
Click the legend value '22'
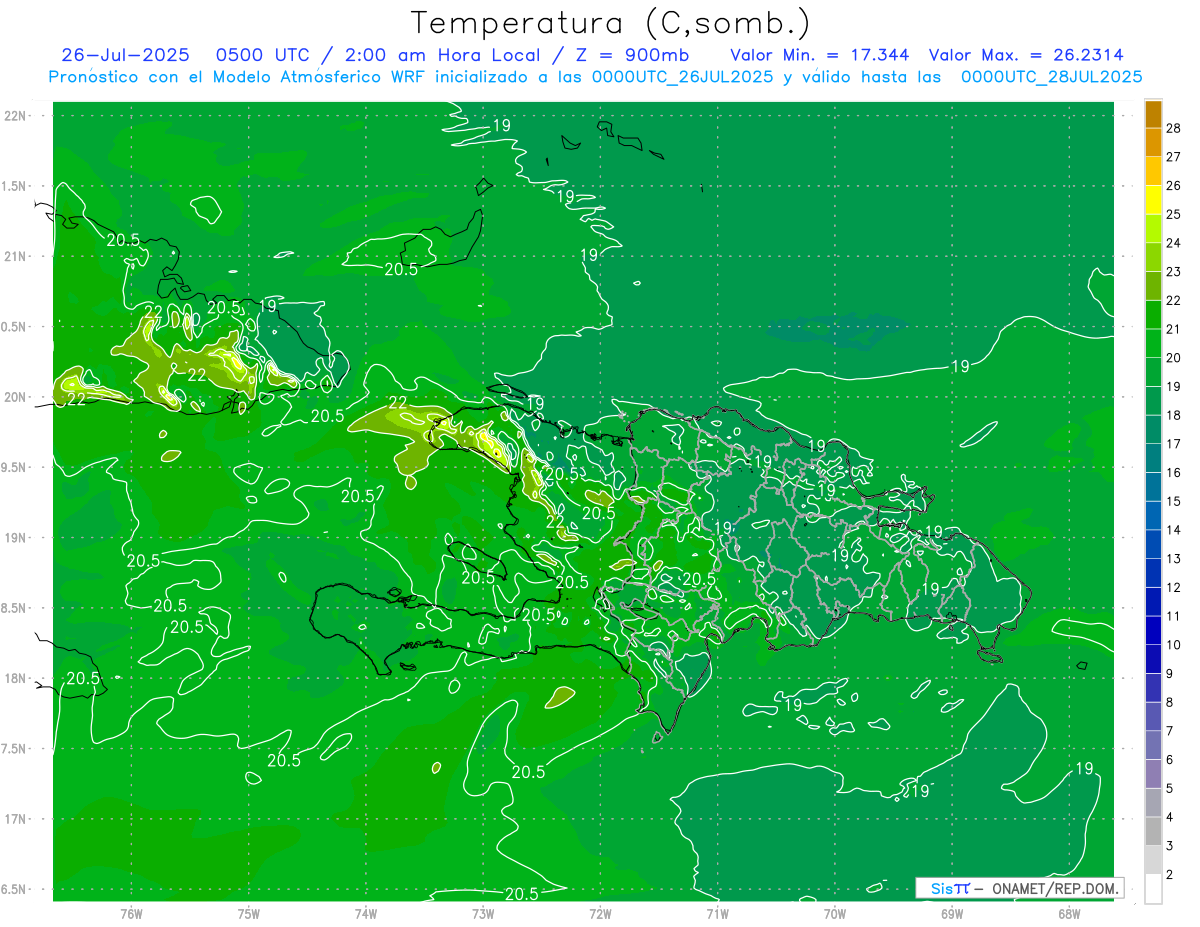coord(1174,300)
